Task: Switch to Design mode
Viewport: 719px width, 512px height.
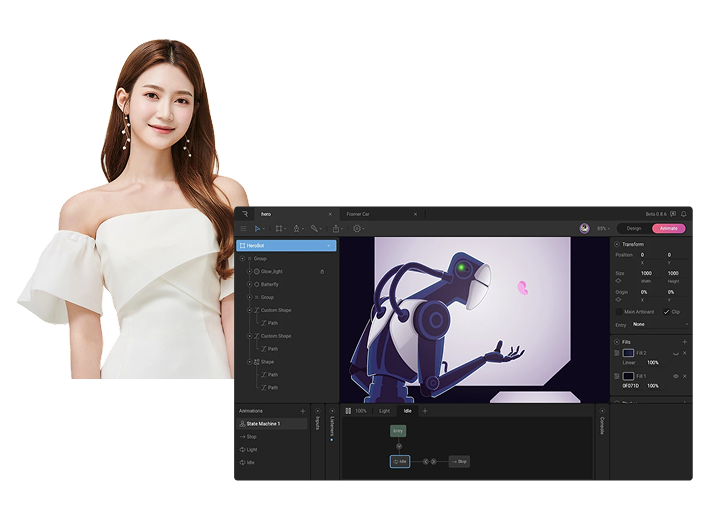Action: click(x=634, y=228)
